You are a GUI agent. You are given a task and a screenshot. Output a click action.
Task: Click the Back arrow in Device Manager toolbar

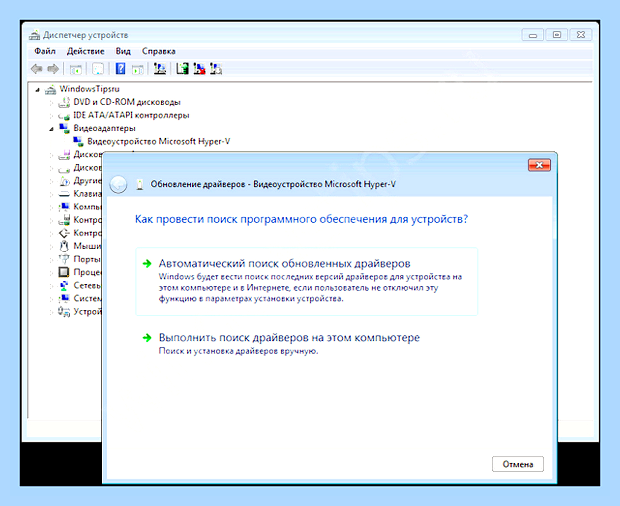pyautogui.click(x=36, y=69)
